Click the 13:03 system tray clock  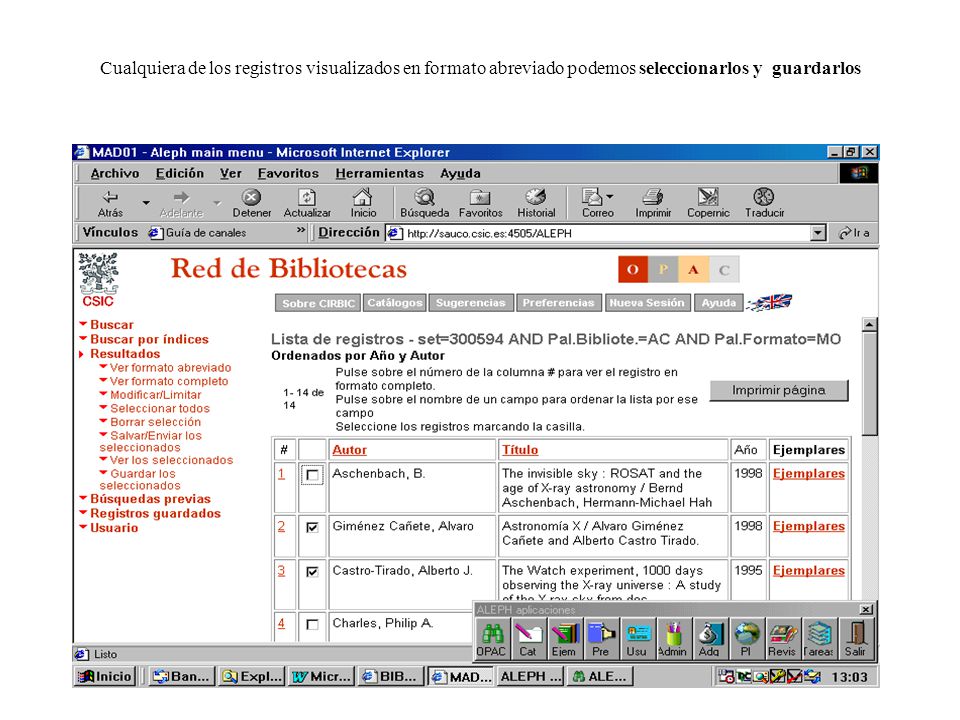tap(849, 677)
